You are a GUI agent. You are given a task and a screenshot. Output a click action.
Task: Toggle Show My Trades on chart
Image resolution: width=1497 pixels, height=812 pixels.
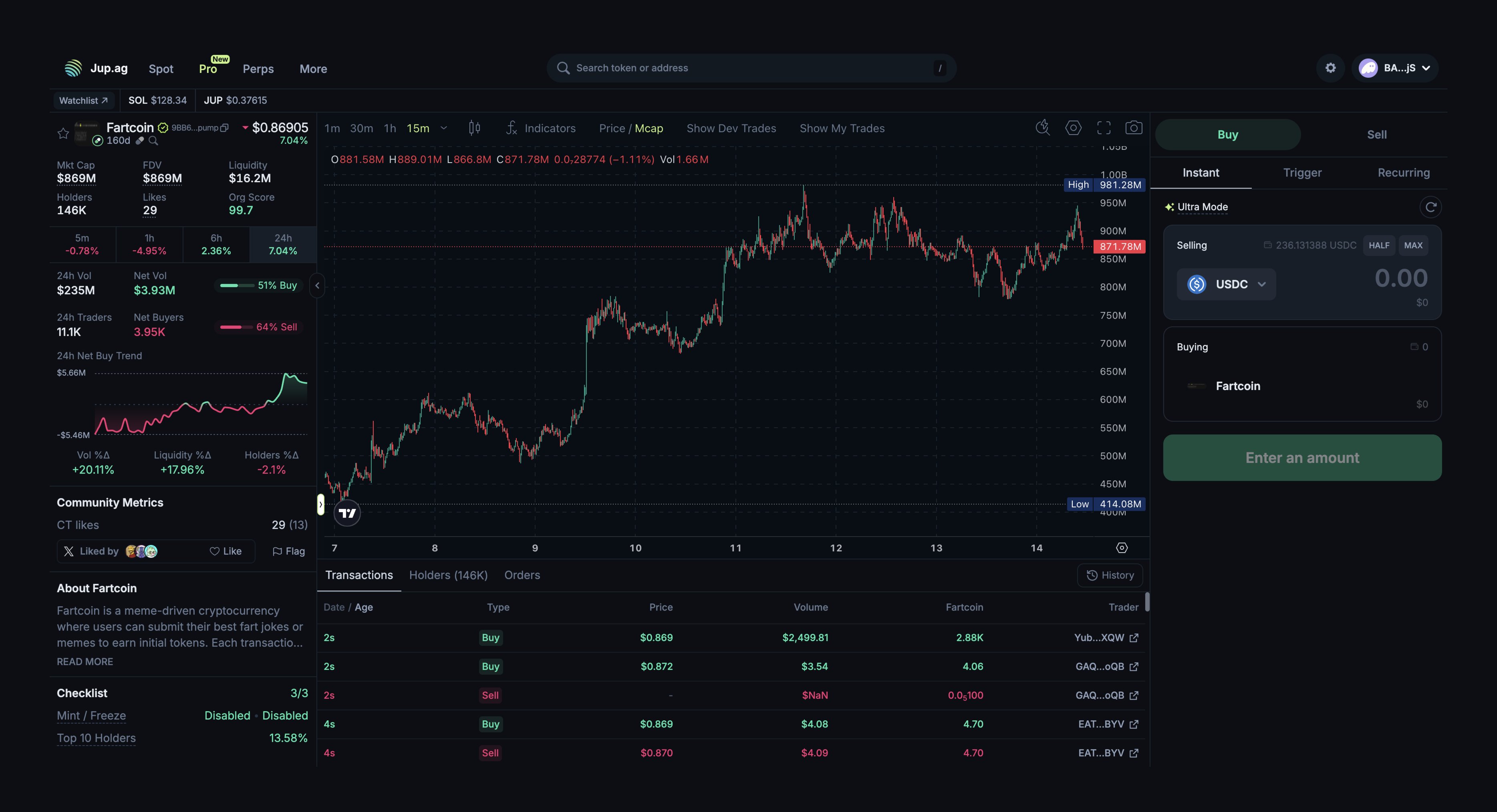(842, 129)
